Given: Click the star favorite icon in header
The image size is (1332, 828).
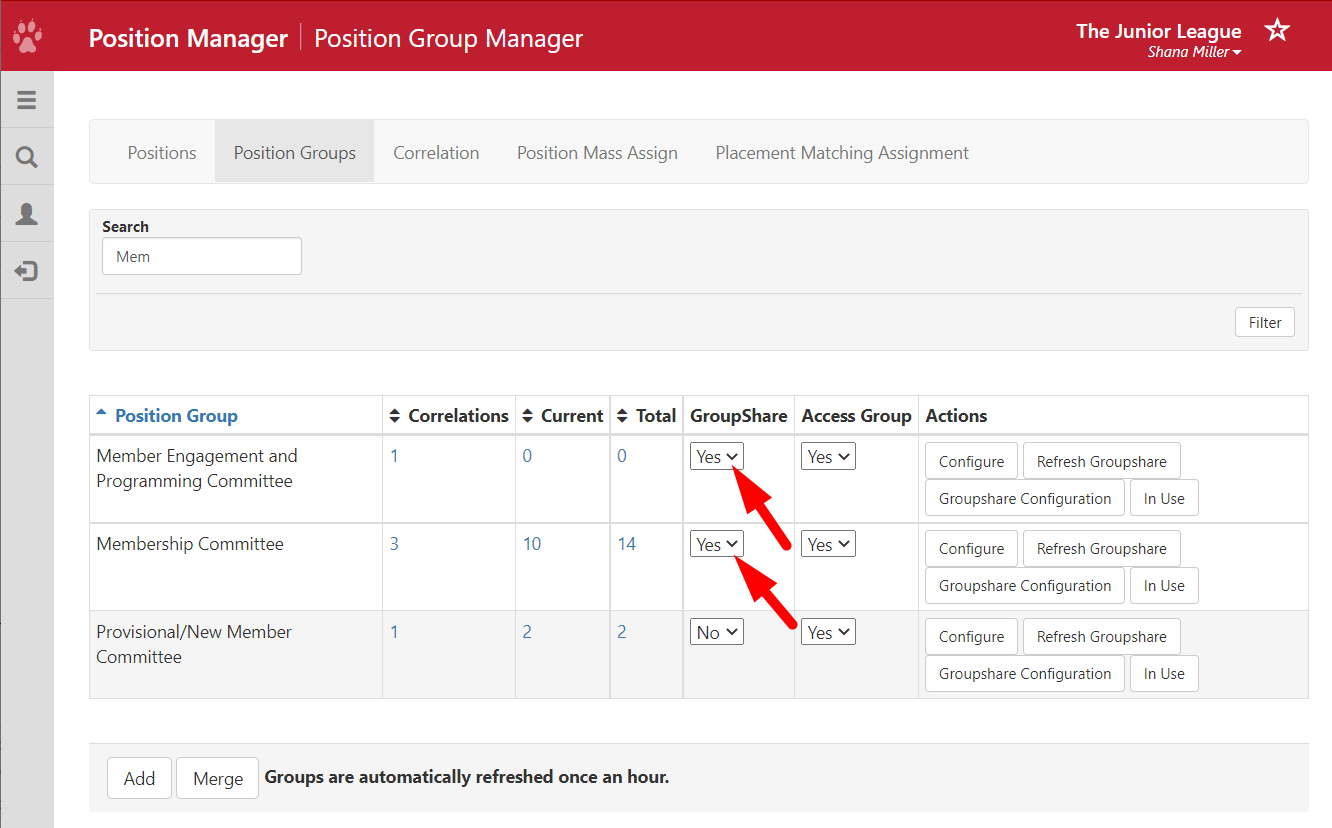Looking at the screenshot, I should pyautogui.click(x=1277, y=30).
